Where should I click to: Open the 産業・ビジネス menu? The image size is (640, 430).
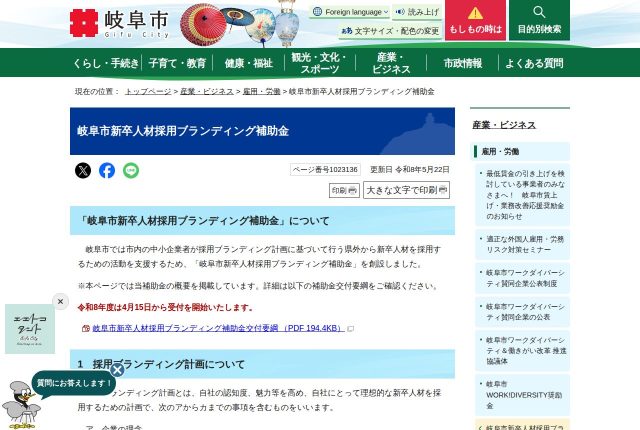tap(391, 63)
